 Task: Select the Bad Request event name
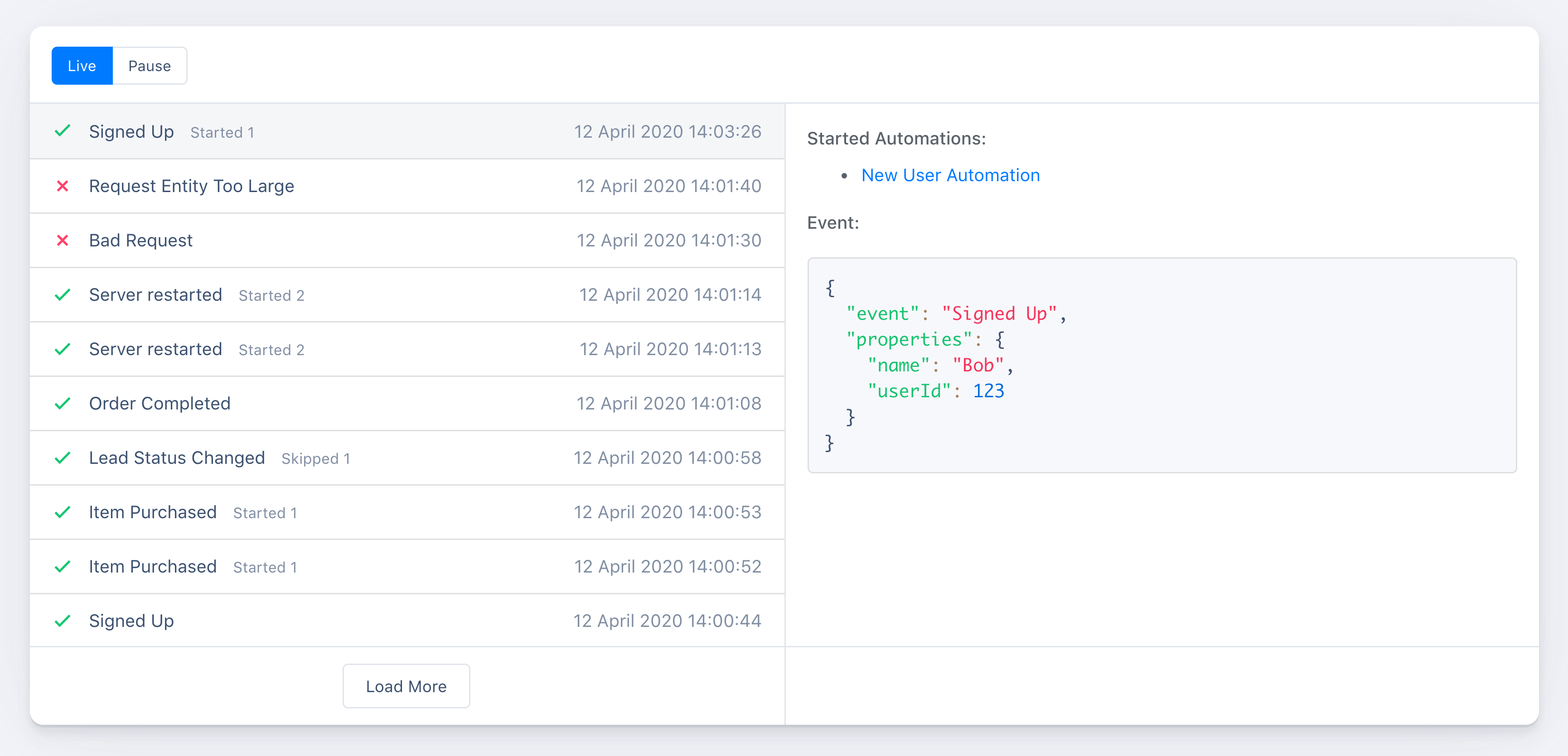coord(140,240)
